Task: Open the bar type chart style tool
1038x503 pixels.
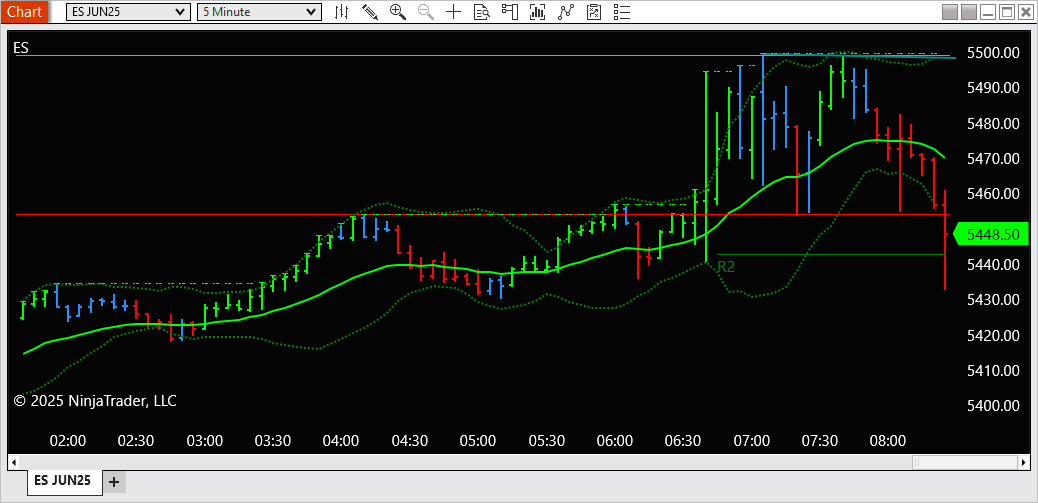Action: 342,11
